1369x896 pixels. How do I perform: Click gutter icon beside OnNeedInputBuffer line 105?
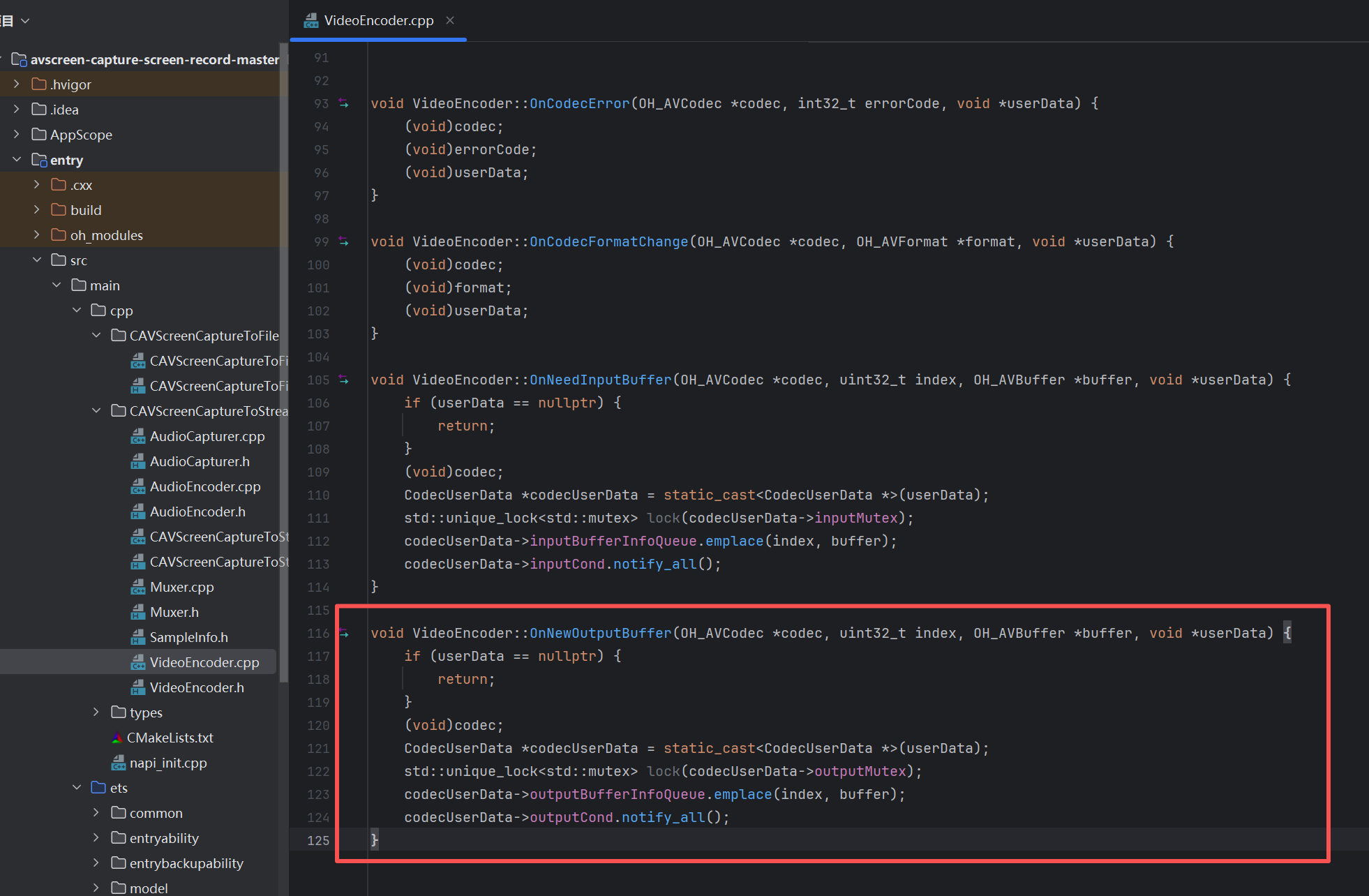pos(343,380)
